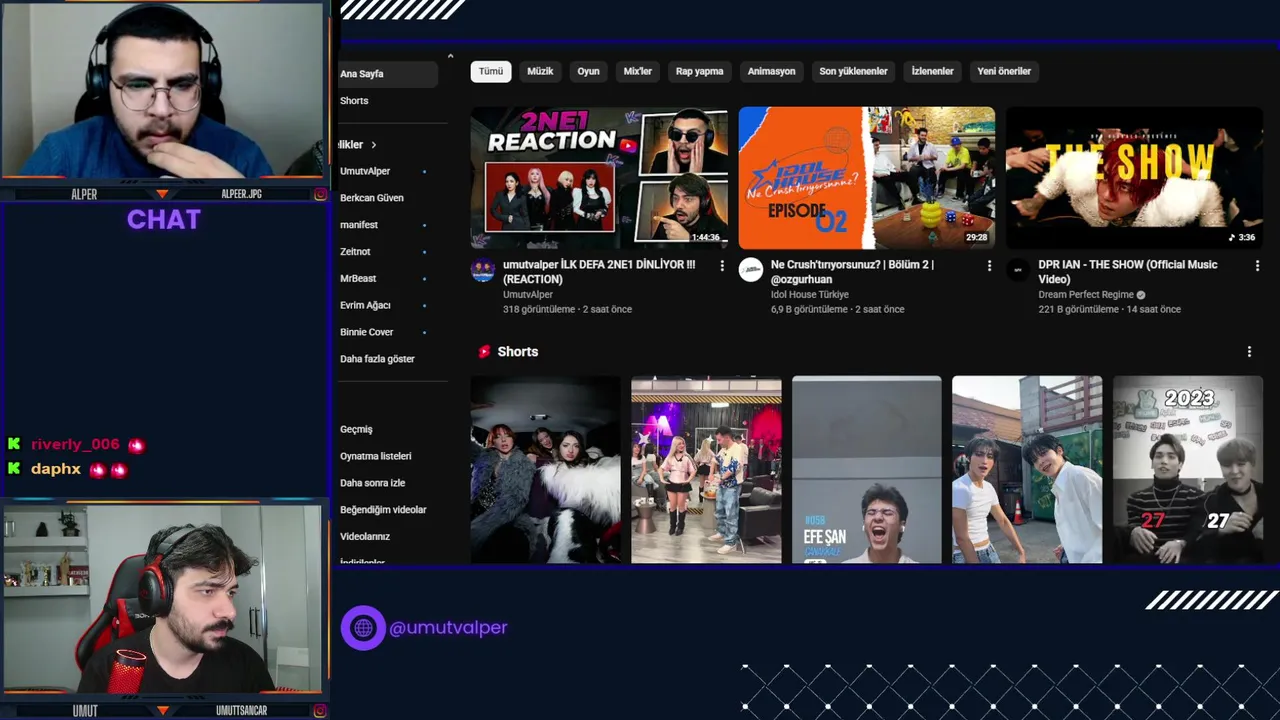This screenshot has width=1280, height=720.
Task: Click chat username daphx
Action: pyautogui.click(x=56, y=468)
